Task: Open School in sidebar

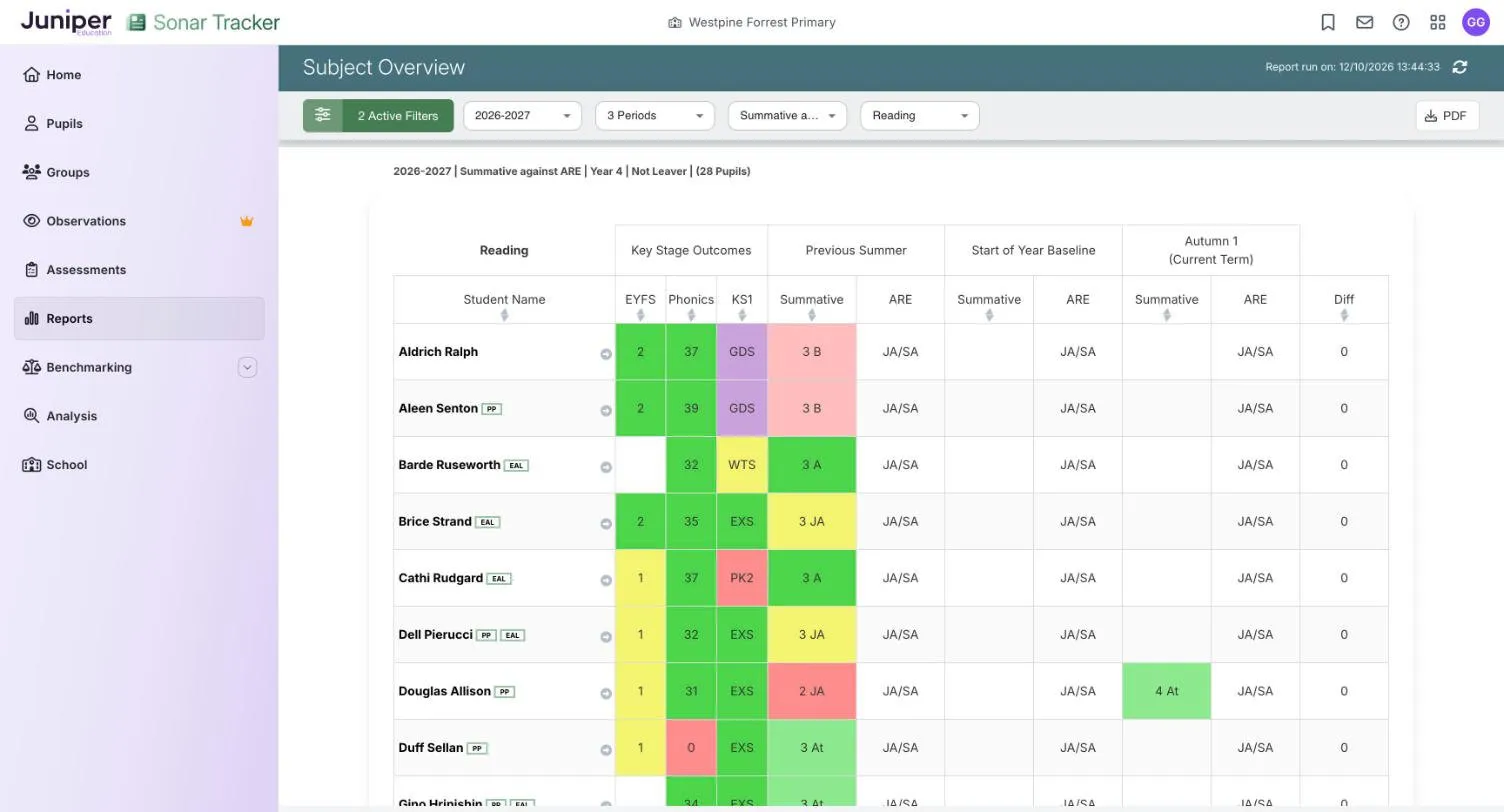Action: tap(139, 465)
